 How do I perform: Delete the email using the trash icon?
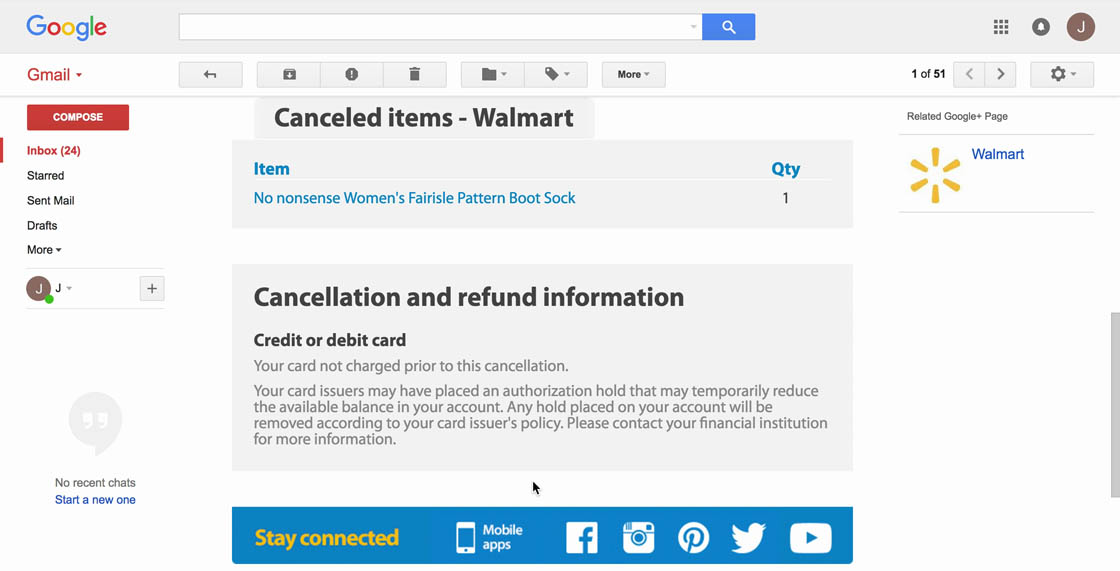[x=414, y=75]
